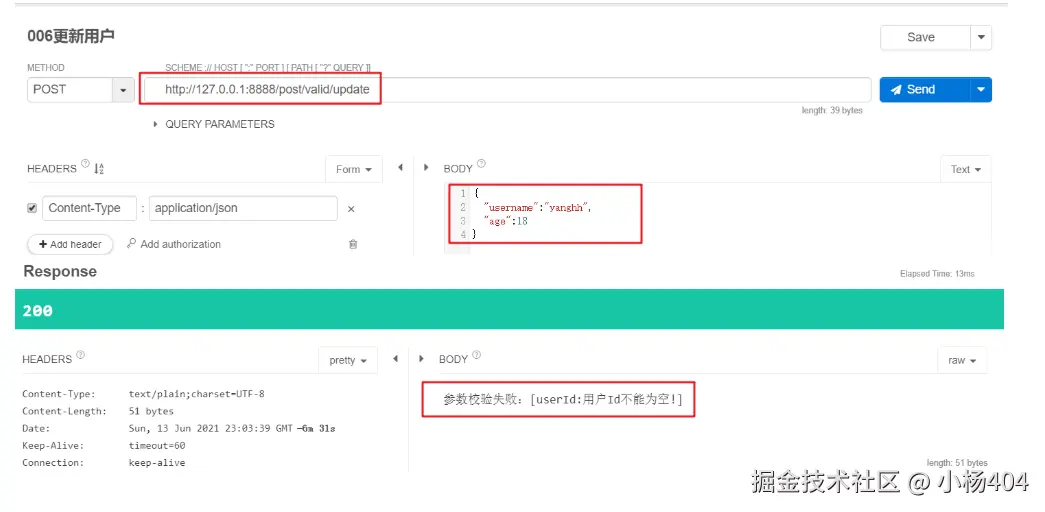This screenshot has height=512, width=1045.
Task: Click Add header button
Action: (70, 244)
